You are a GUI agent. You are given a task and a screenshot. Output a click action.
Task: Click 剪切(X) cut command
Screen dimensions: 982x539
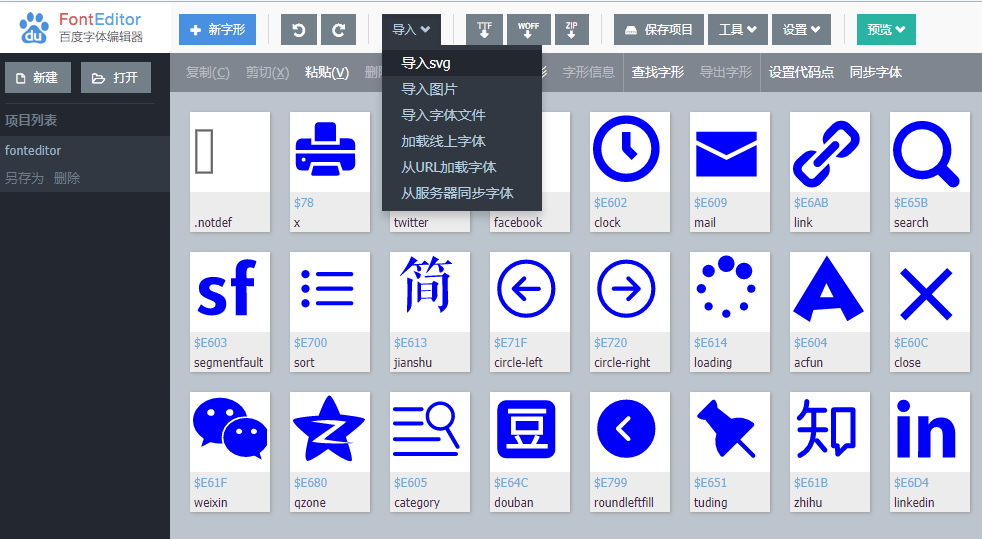pos(267,73)
